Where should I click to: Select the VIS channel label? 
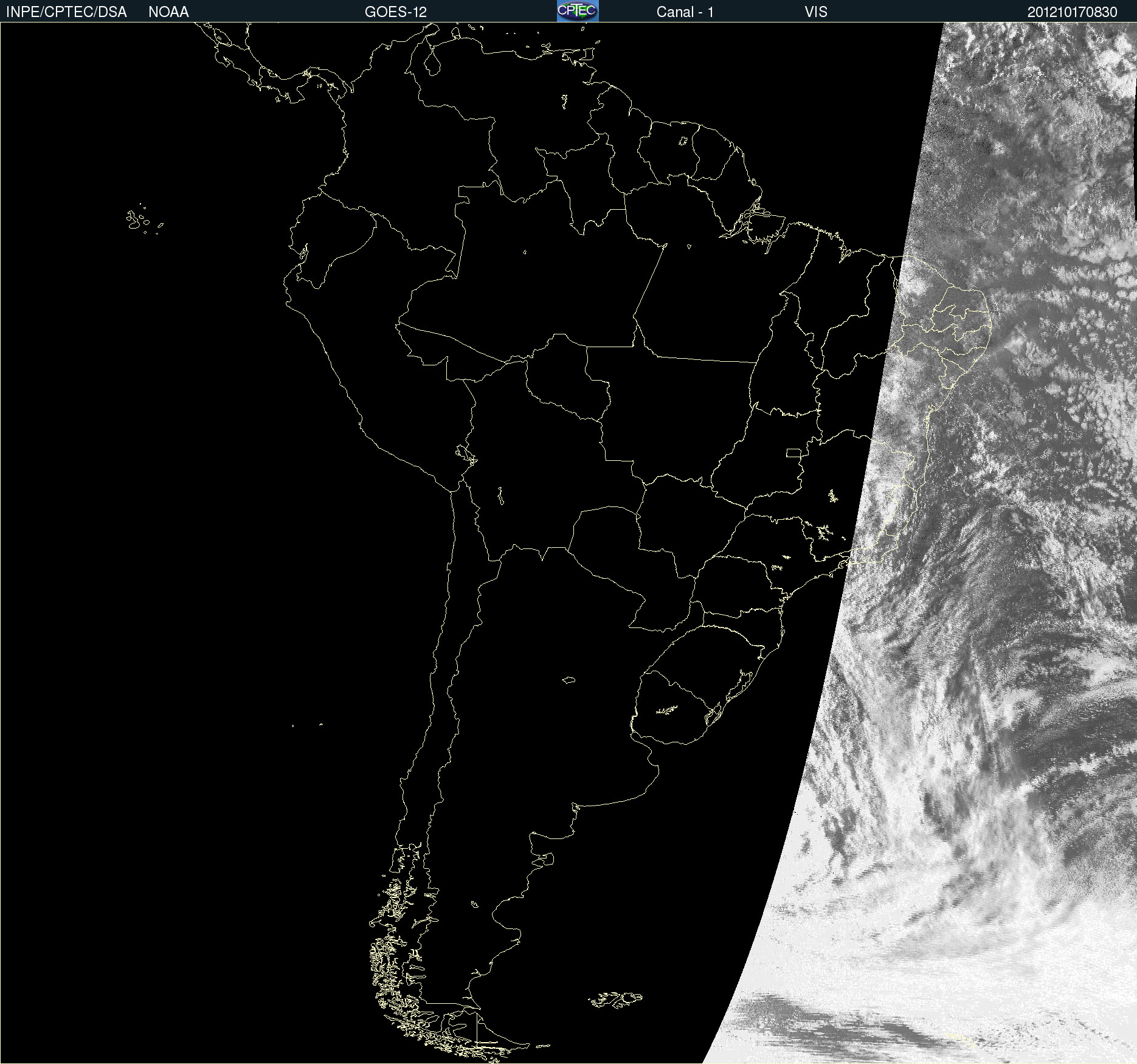816,12
